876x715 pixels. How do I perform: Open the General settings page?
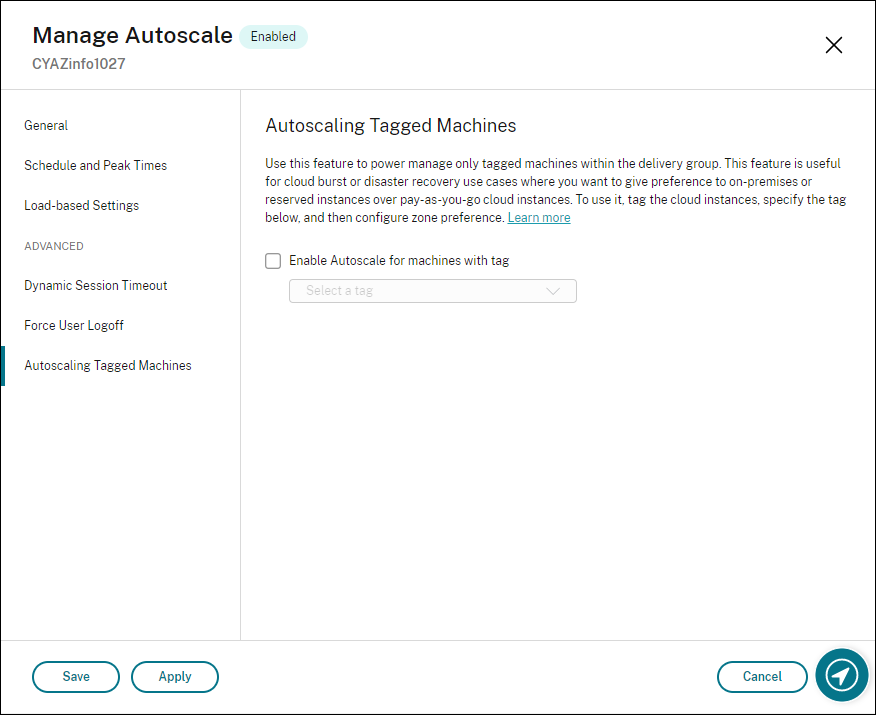click(x=46, y=125)
